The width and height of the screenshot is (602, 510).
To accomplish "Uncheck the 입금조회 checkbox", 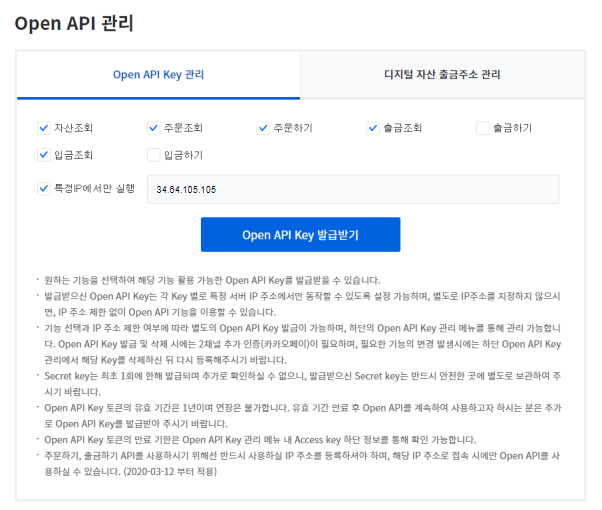I will click(43, 155).
